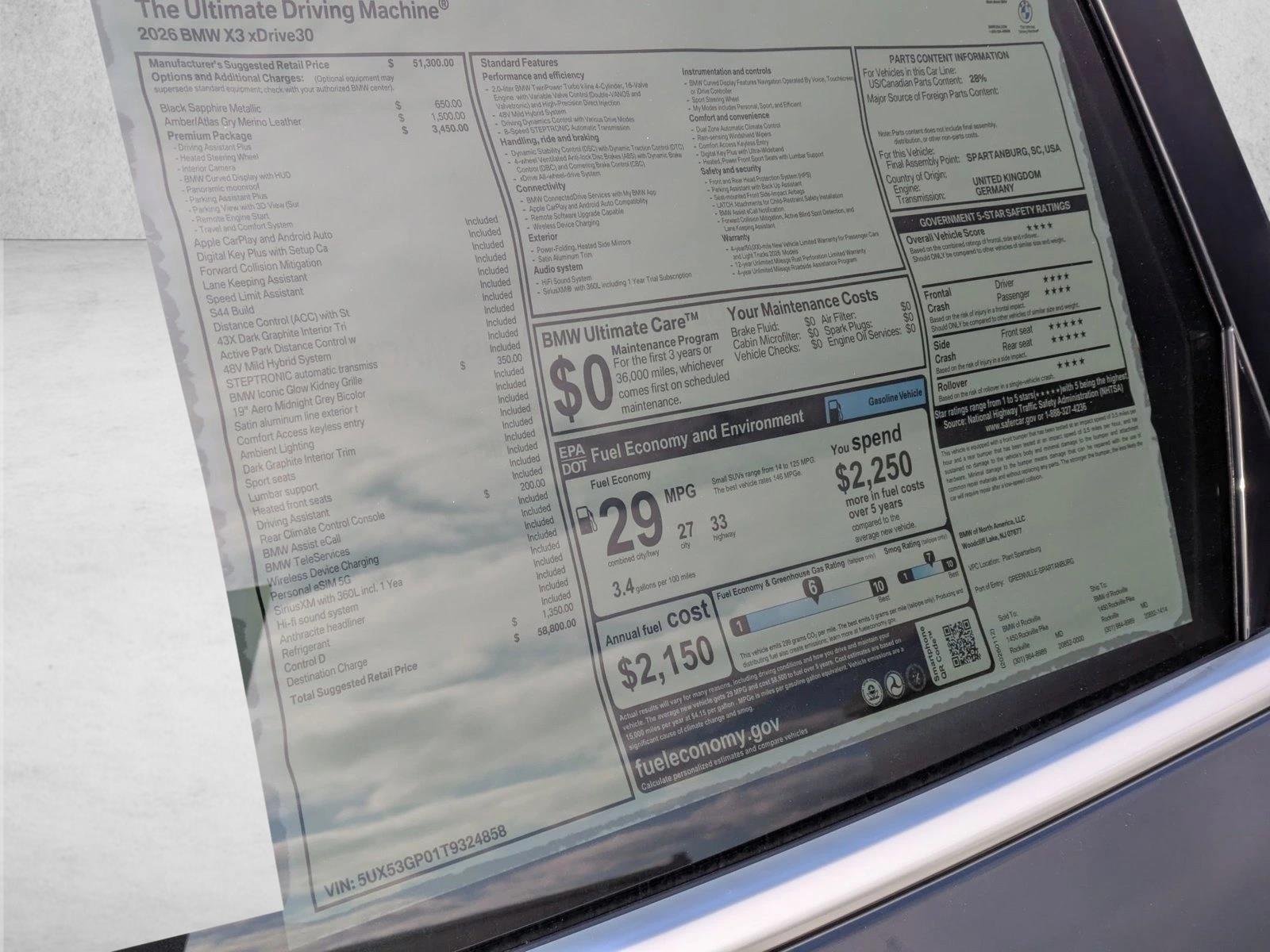Click 'Ambient Lighting' line
Screen dimensions: 1270x952
click(x=277, y=451)
